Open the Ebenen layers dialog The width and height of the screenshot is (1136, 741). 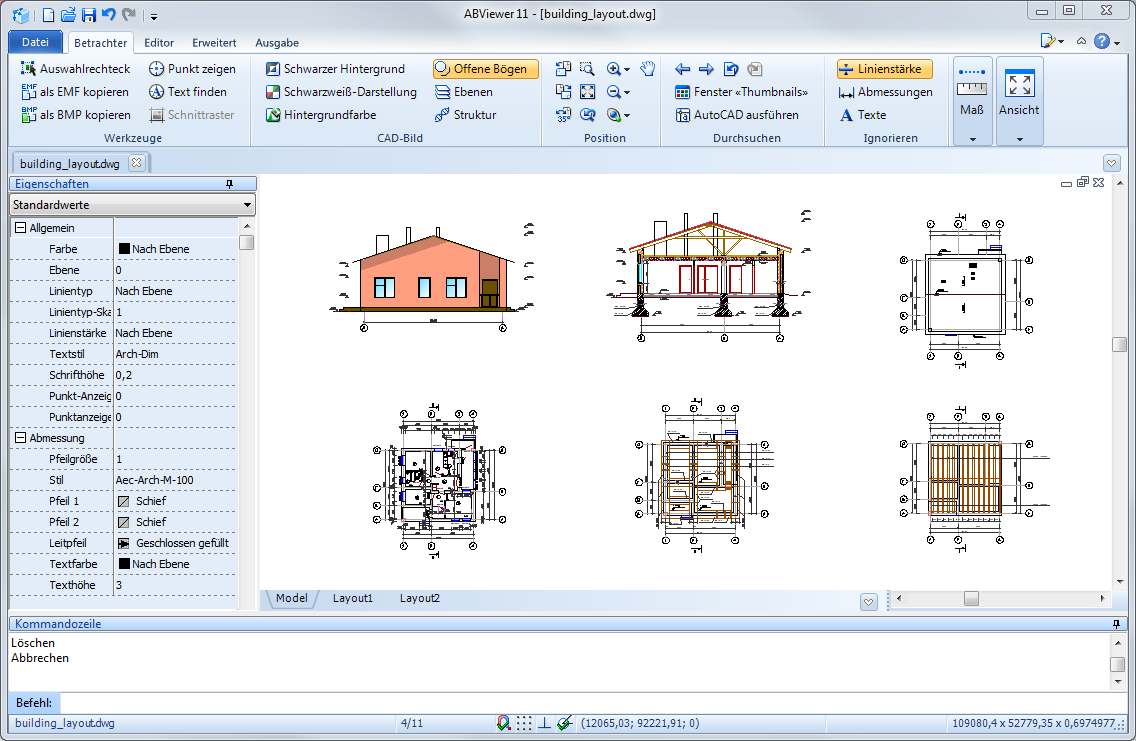click(x=464, y=92)
